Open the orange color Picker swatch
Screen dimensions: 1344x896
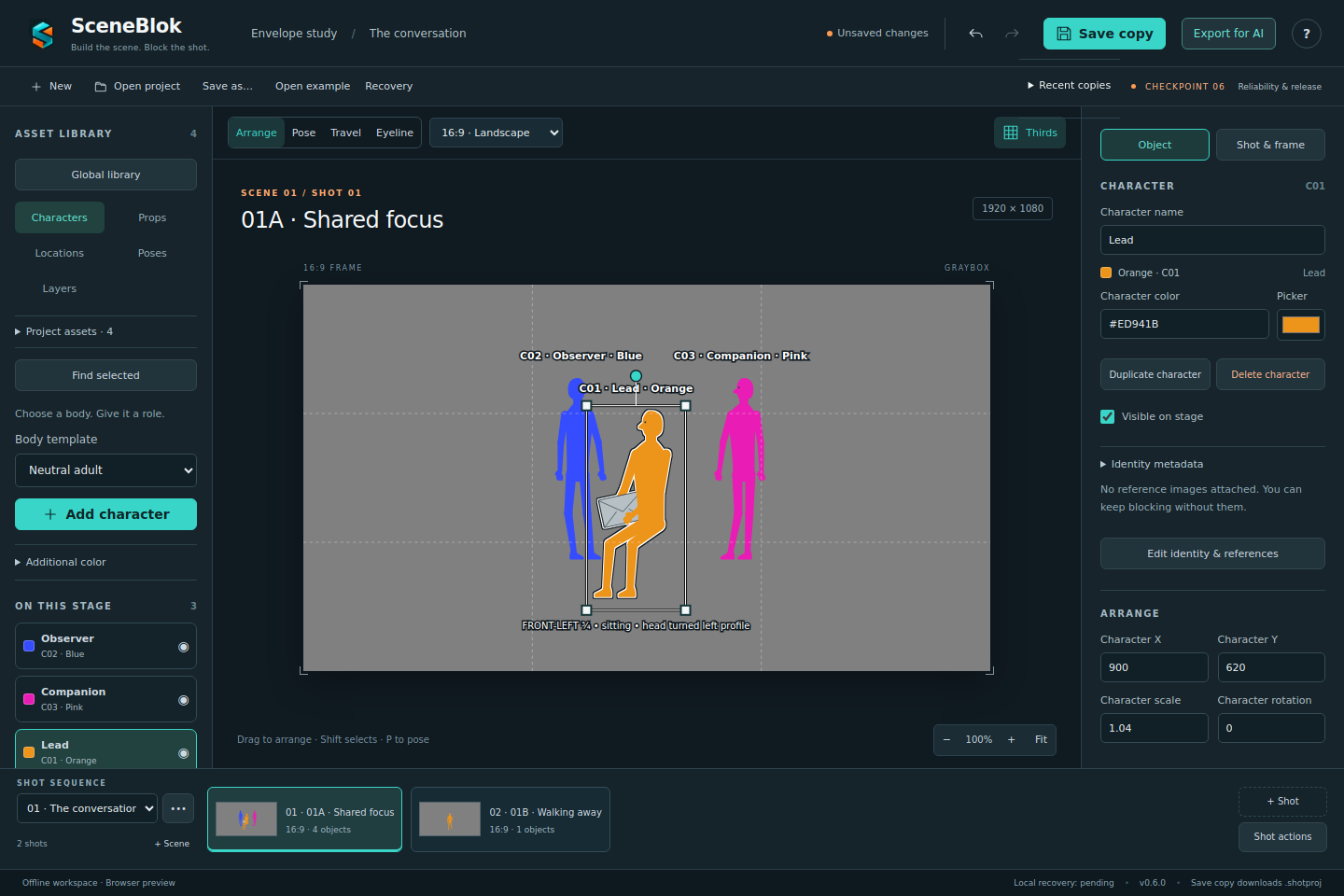tap(1301, 325)
